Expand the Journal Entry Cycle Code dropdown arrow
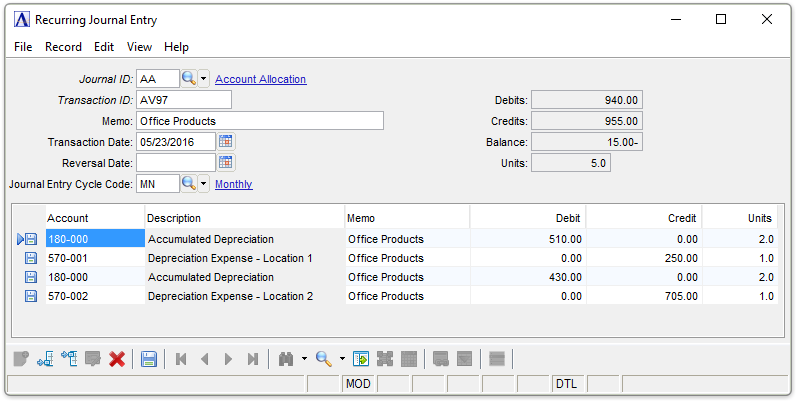 204,184
